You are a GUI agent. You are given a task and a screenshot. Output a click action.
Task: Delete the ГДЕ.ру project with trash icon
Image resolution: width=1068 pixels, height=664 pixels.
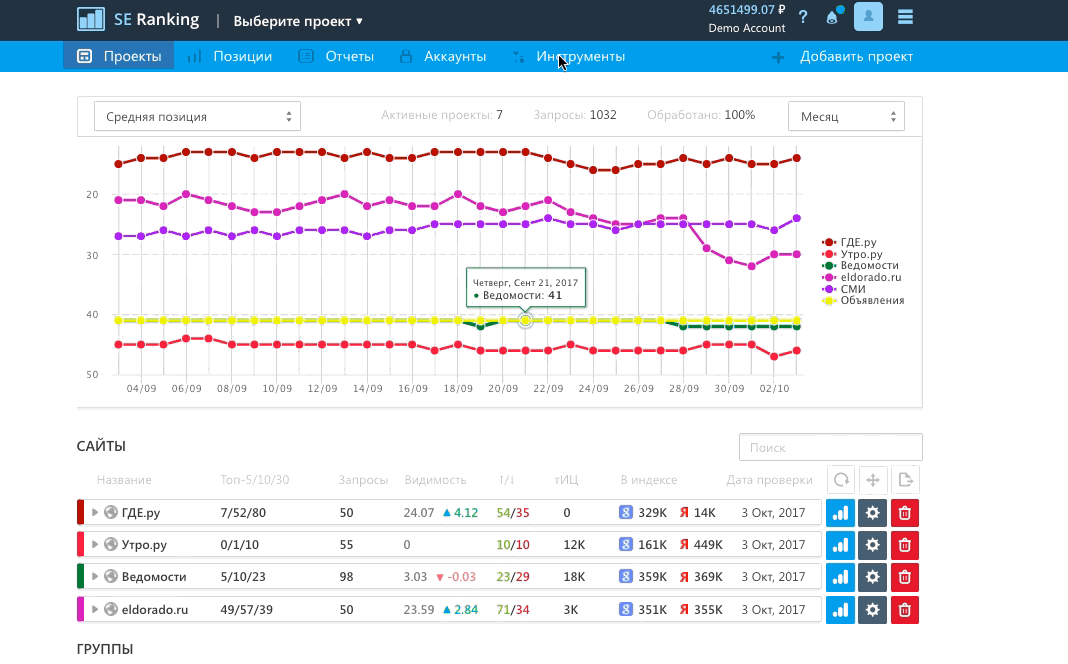pos(905,513)
